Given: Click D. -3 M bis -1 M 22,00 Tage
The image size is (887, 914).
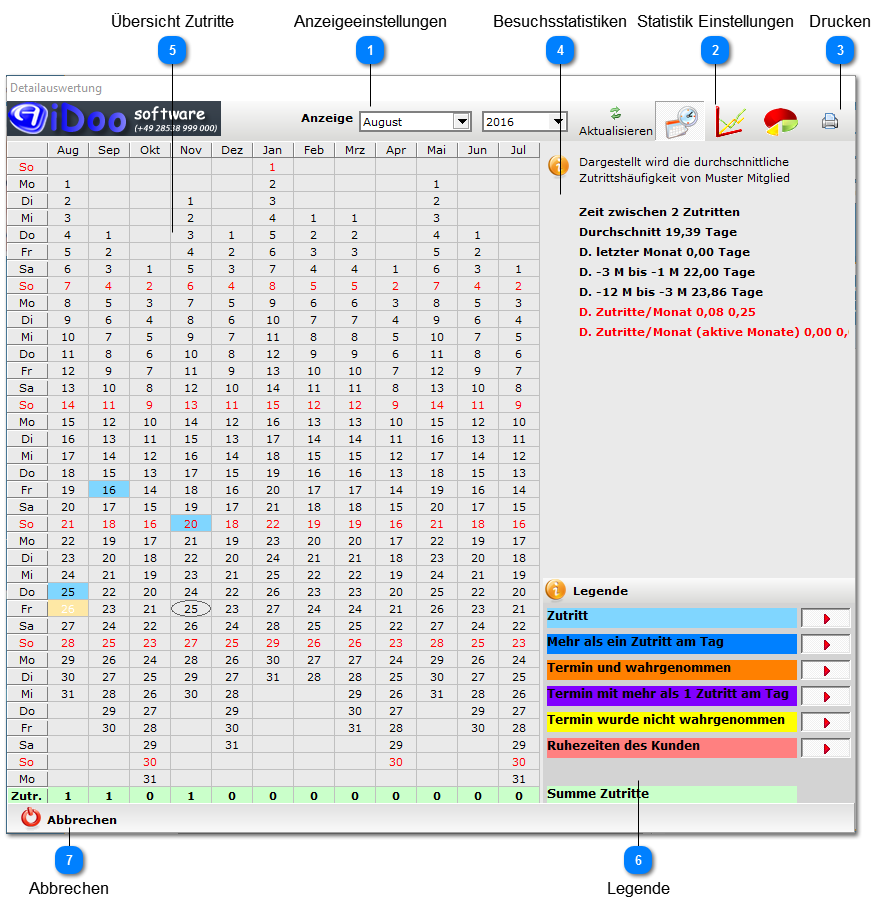Looking at the screenshot, I should 667,272.
